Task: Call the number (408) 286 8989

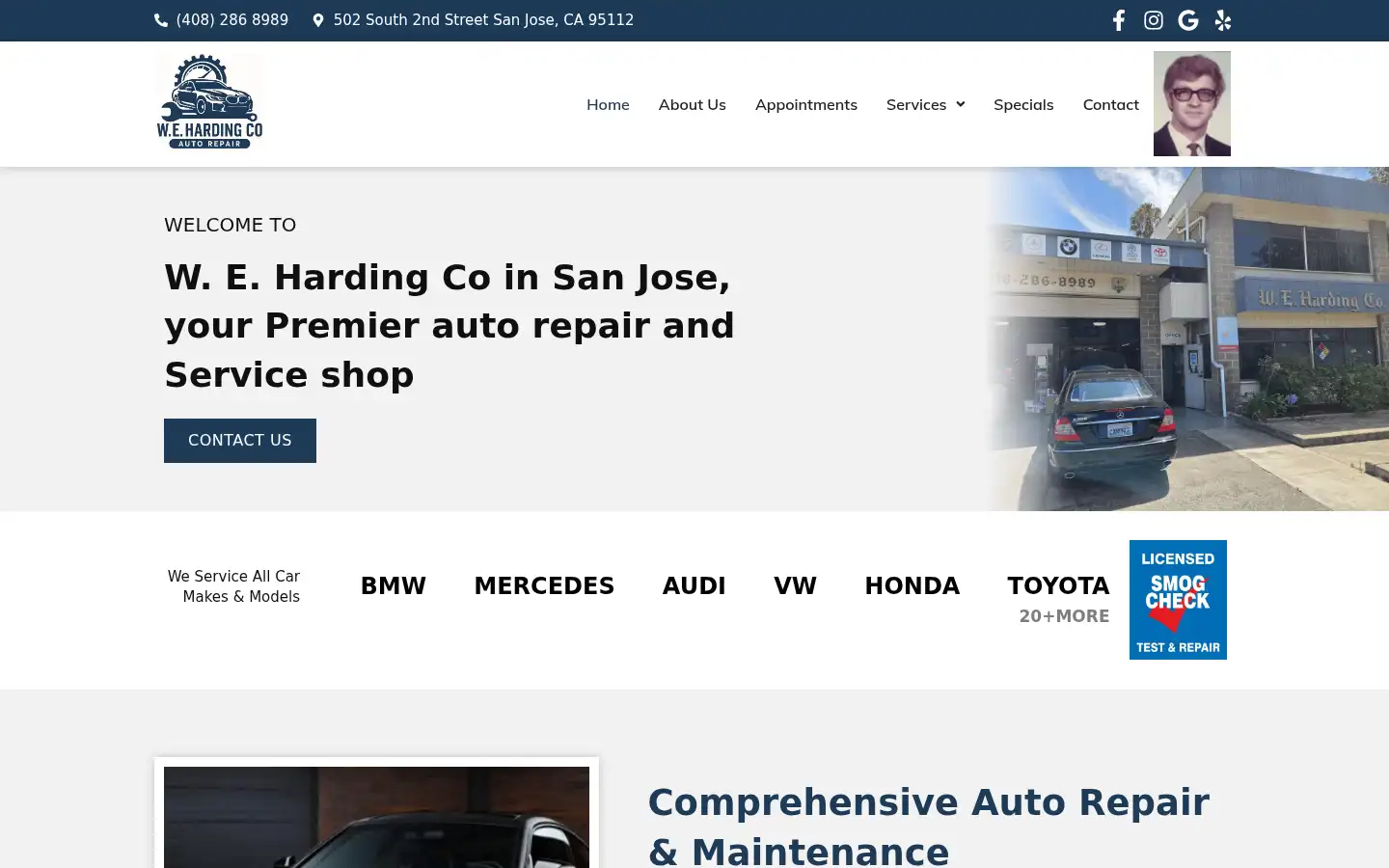Action: click(x=232, y=20)
